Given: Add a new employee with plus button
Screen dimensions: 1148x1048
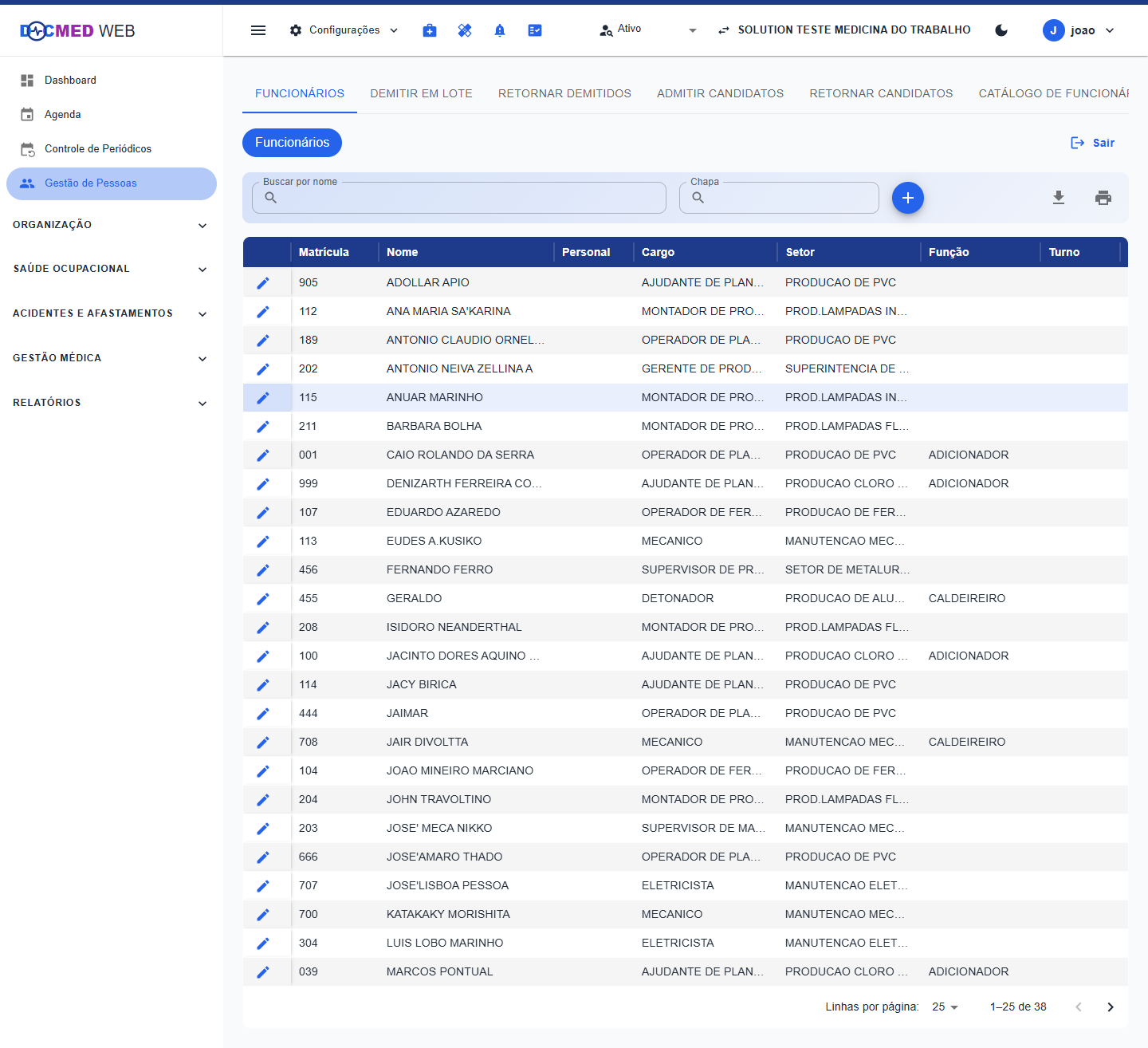Looking at the screenshot, I should pyautogui.click(x=908, y=198).
